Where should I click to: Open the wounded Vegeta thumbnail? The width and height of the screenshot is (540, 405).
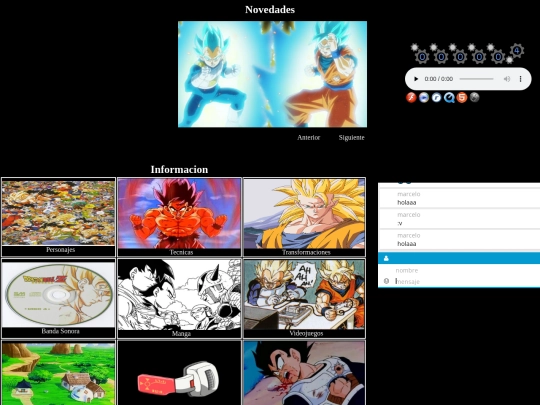(304, 373)
